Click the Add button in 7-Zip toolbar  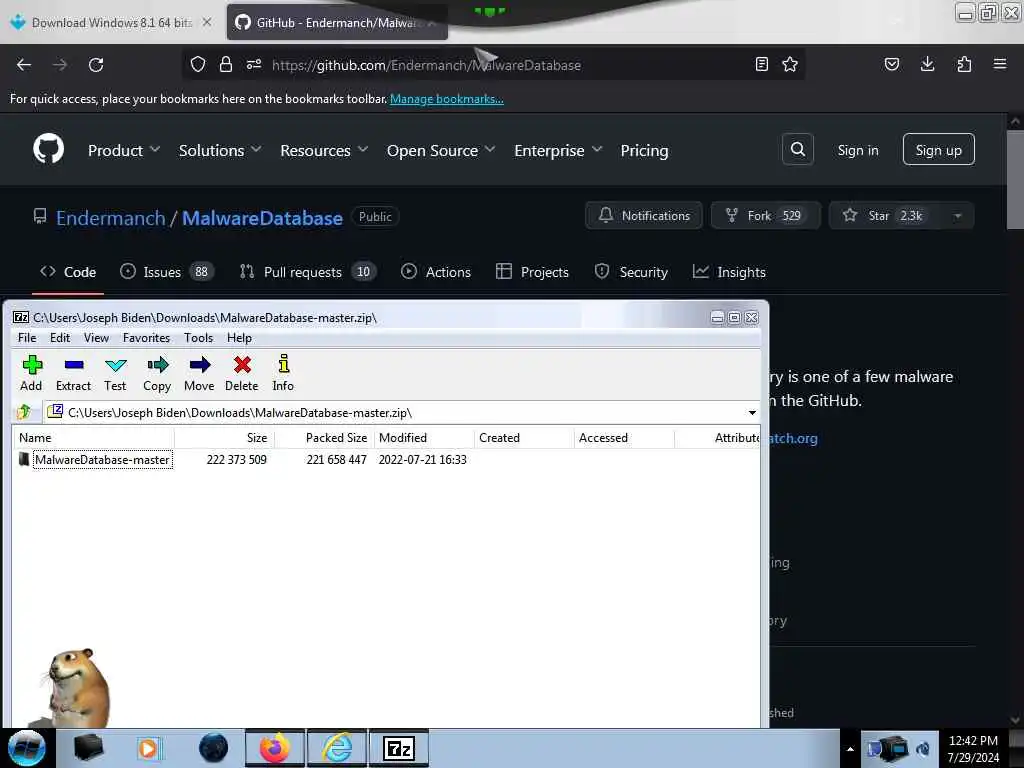click(x=31, y=374)
